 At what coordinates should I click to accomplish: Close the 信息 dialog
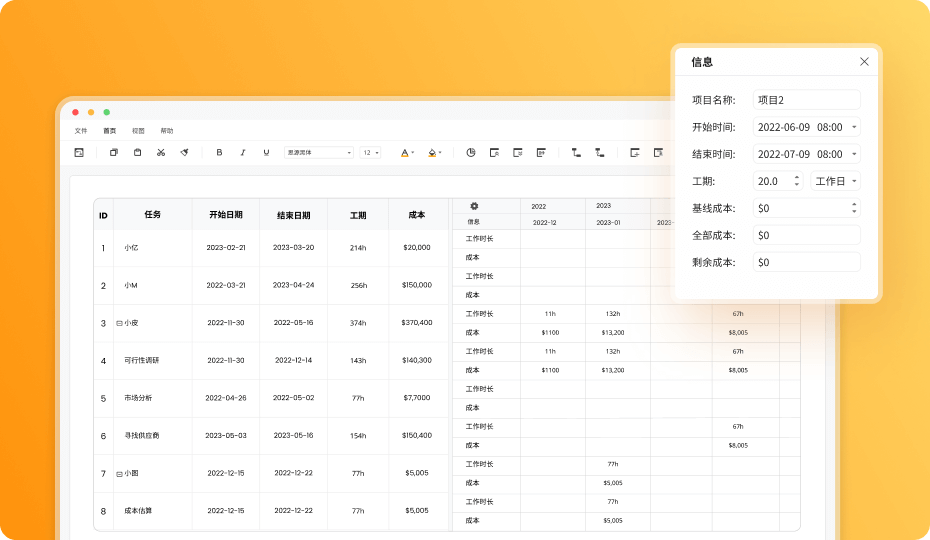click(x=864, y=62)
